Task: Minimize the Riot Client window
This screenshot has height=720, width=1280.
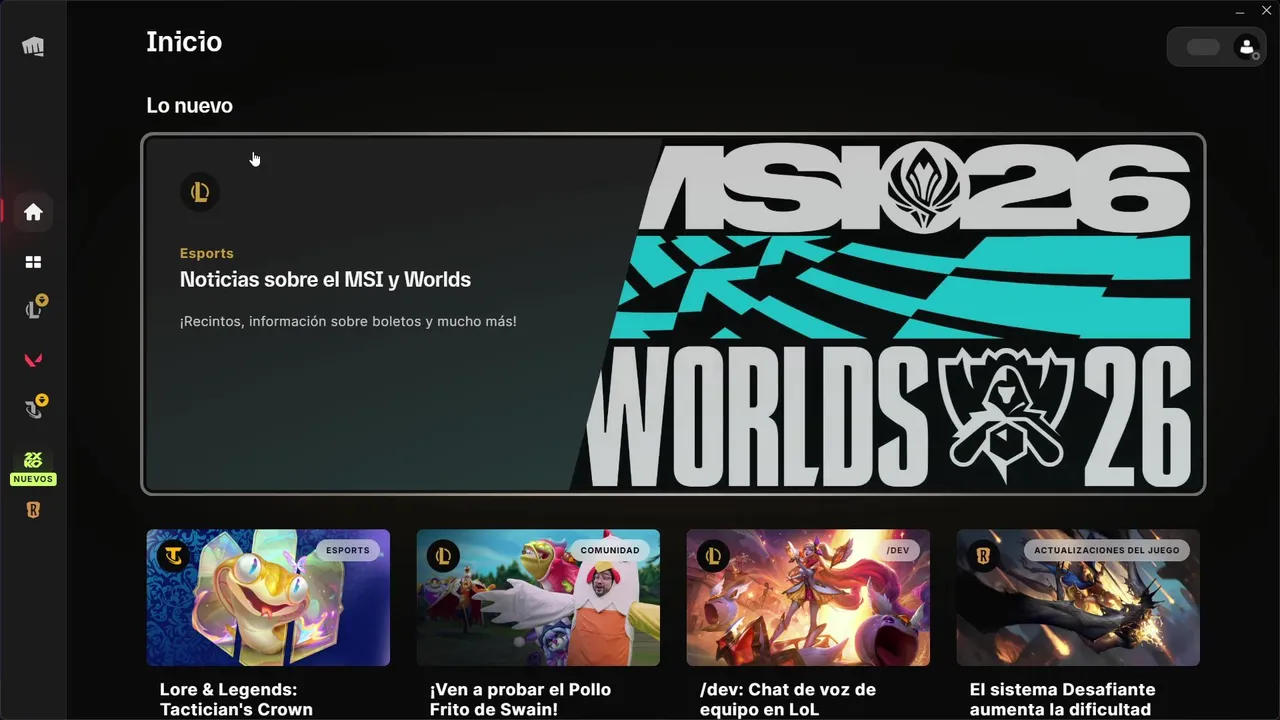Action: coord(1240,10)
